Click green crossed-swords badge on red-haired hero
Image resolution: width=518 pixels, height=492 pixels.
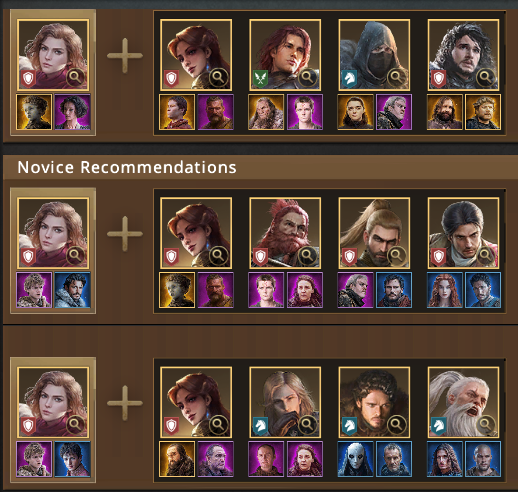pyautogui.click(x=260, y=79)
